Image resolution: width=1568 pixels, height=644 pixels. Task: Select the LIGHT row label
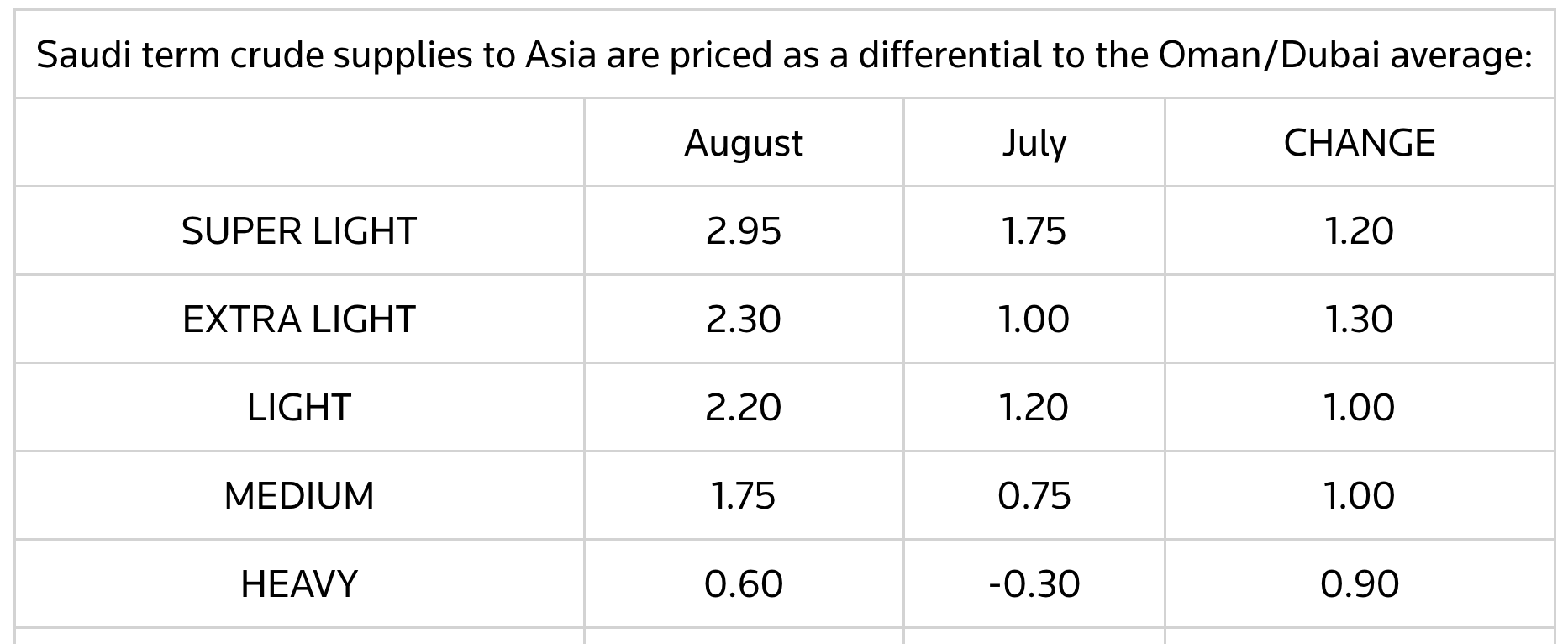click(299, 408)
